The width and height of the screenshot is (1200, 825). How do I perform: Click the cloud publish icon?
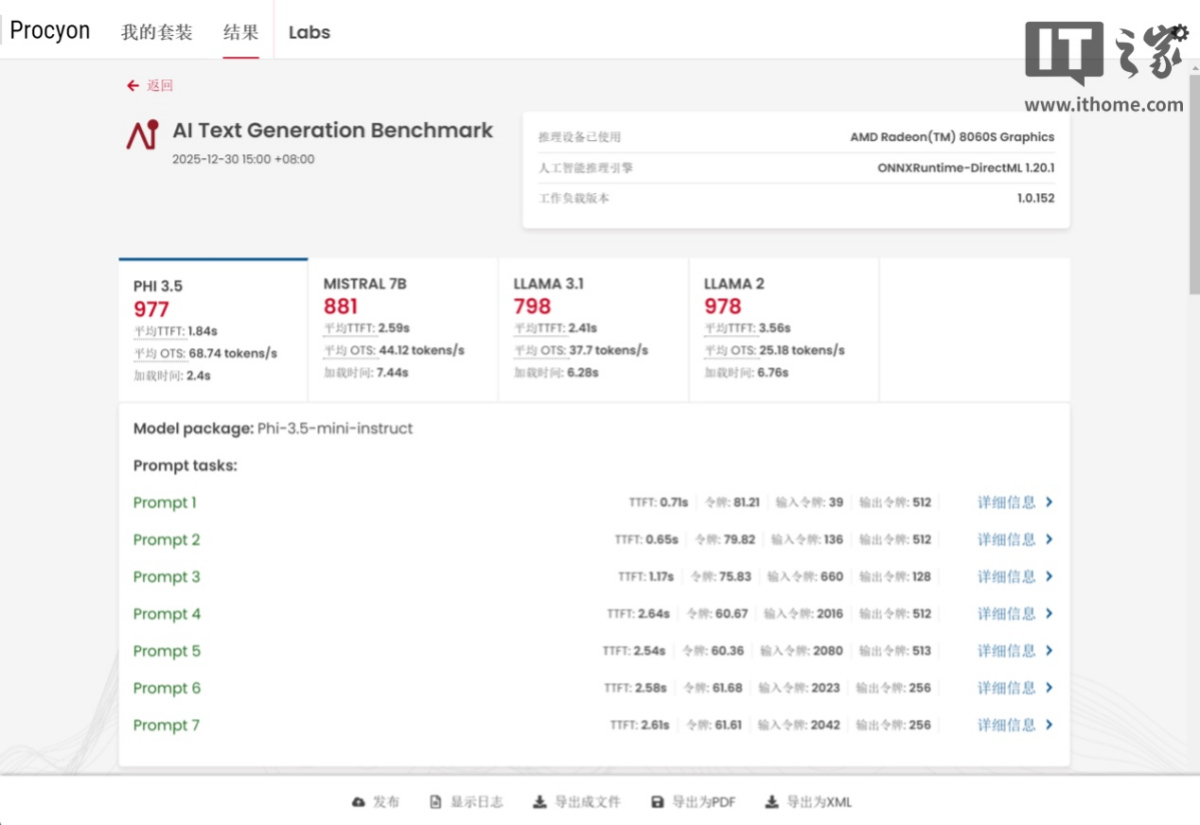pos(359,802)
